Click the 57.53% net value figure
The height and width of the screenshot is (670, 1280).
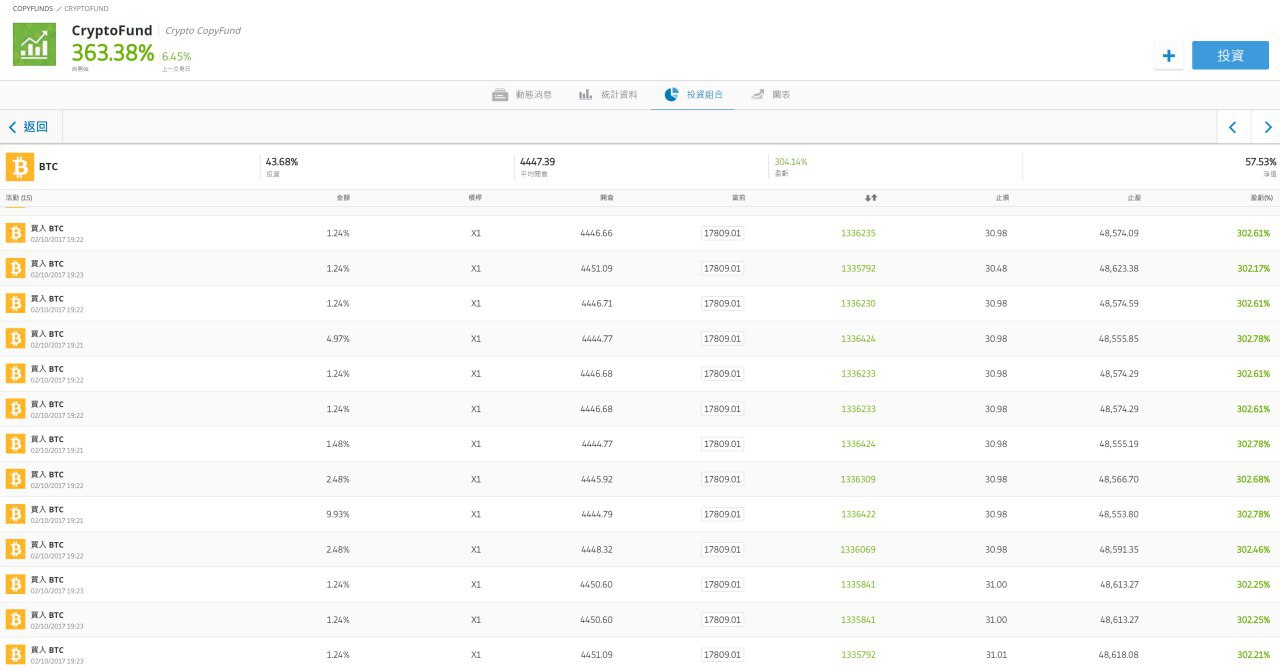pyautogui.click(x=1260, y=161)
